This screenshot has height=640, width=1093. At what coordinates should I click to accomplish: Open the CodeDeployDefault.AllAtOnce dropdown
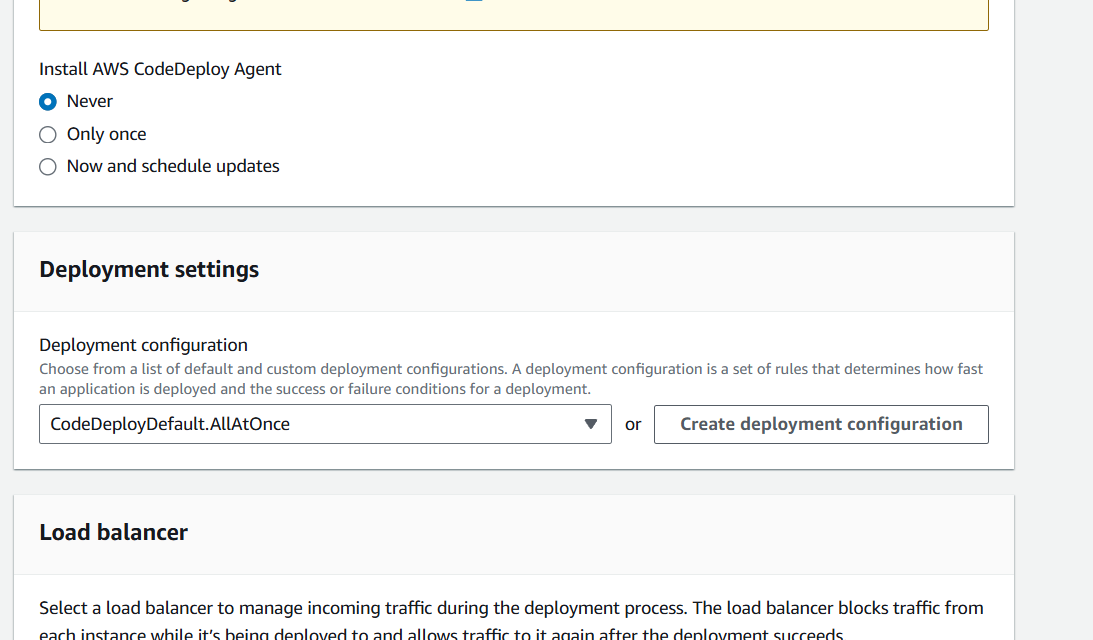[x=325, y=424]
